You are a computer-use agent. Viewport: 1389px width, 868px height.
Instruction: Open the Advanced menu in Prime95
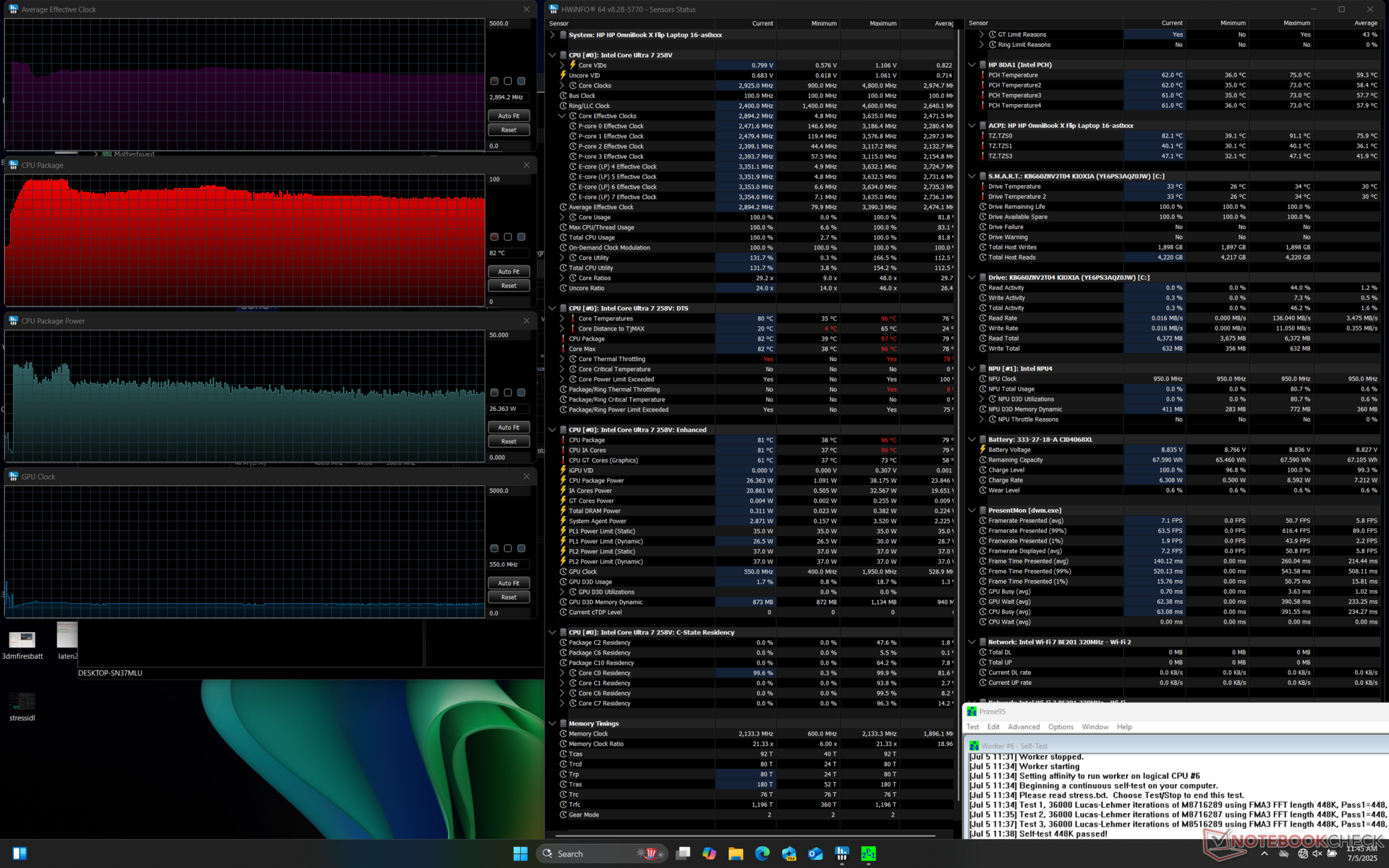click(1023, 727)
